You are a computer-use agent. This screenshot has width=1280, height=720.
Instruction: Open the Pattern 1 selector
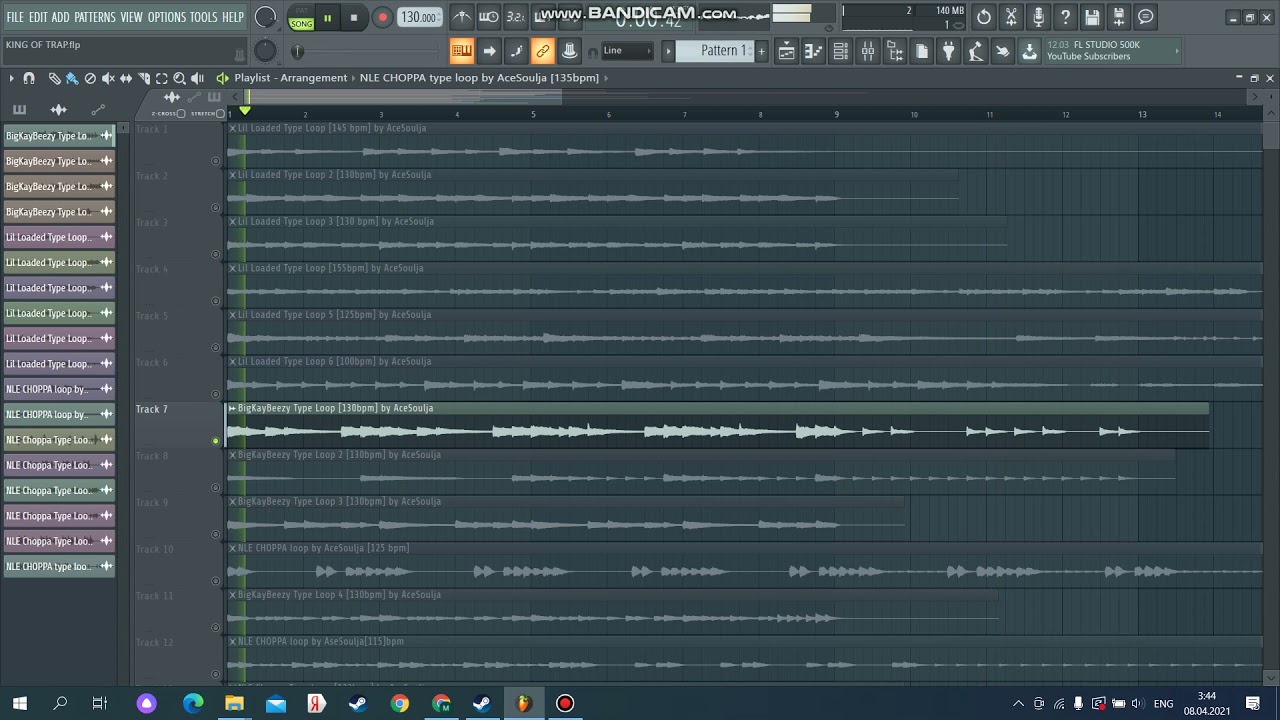(714, 51)
